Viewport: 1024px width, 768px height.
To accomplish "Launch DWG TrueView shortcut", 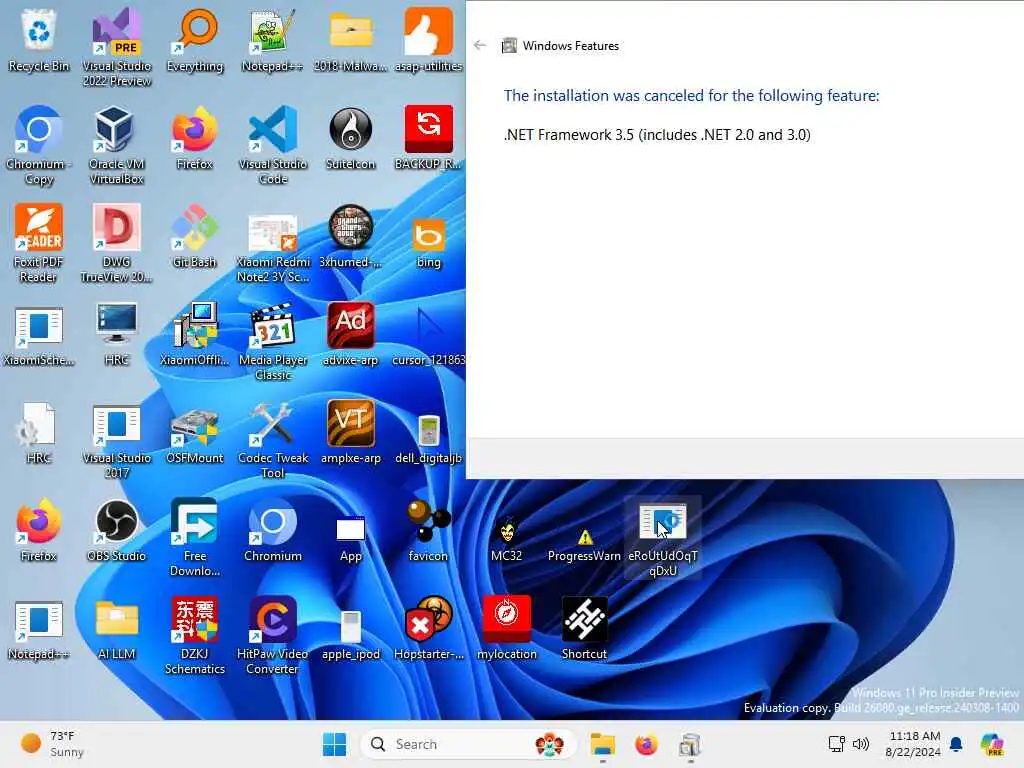I will (116, 243).
